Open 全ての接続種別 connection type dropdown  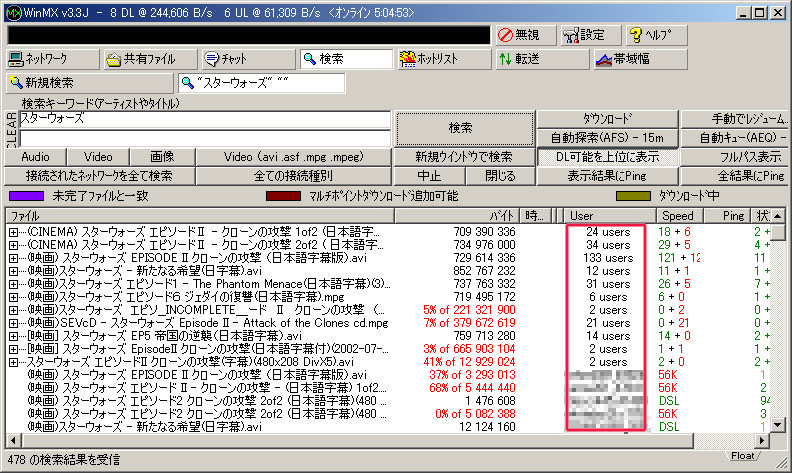(x=293, y=176)
